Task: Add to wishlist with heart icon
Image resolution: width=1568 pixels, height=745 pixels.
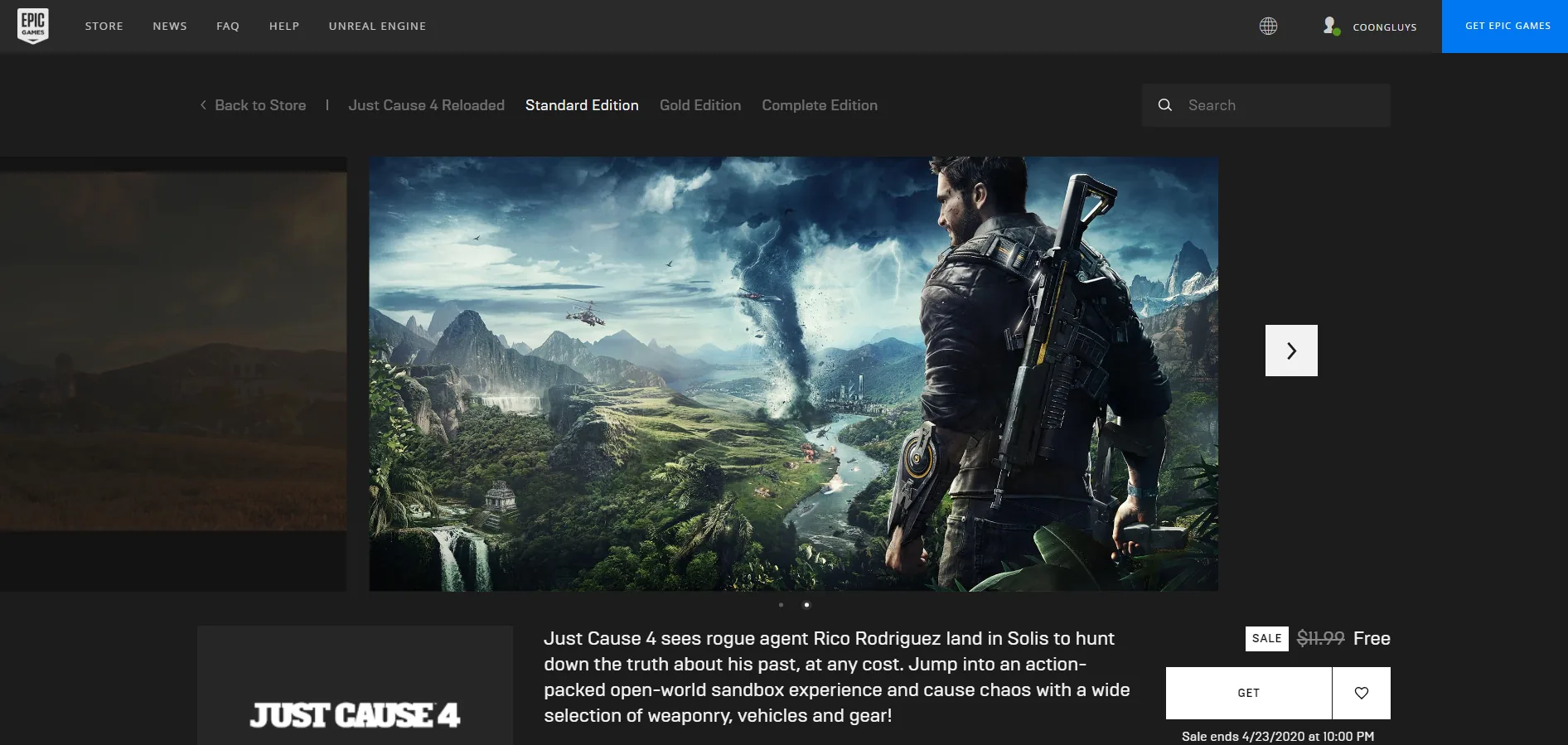Action: click(x=1362, y=693)
